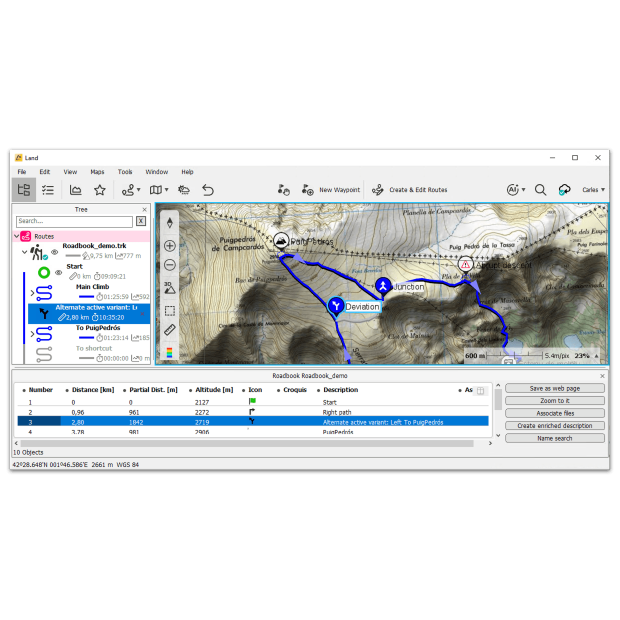This screenshot has height=620, width=620.
Task: Open the Carles user account dropdown
Action: (593, 190)
